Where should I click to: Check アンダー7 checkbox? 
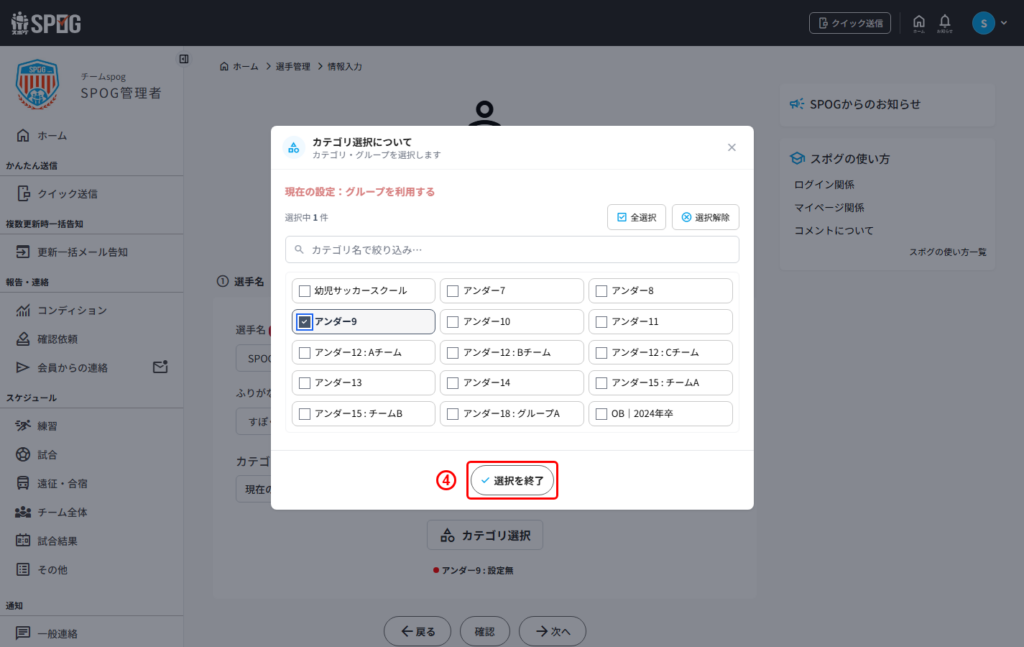point(453,291)
